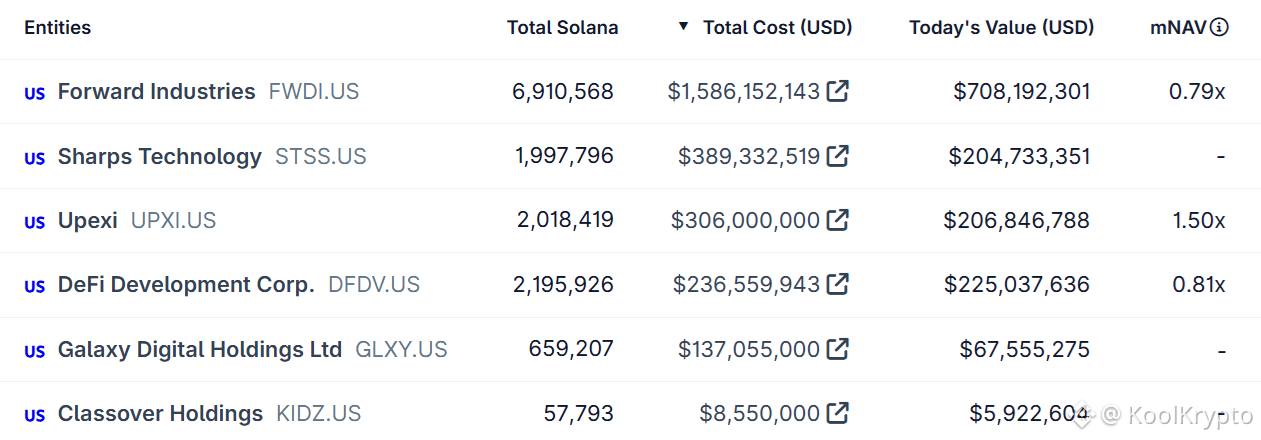
Task: Open Forward Industries cost source link icon
Action: tap(838, 92)
